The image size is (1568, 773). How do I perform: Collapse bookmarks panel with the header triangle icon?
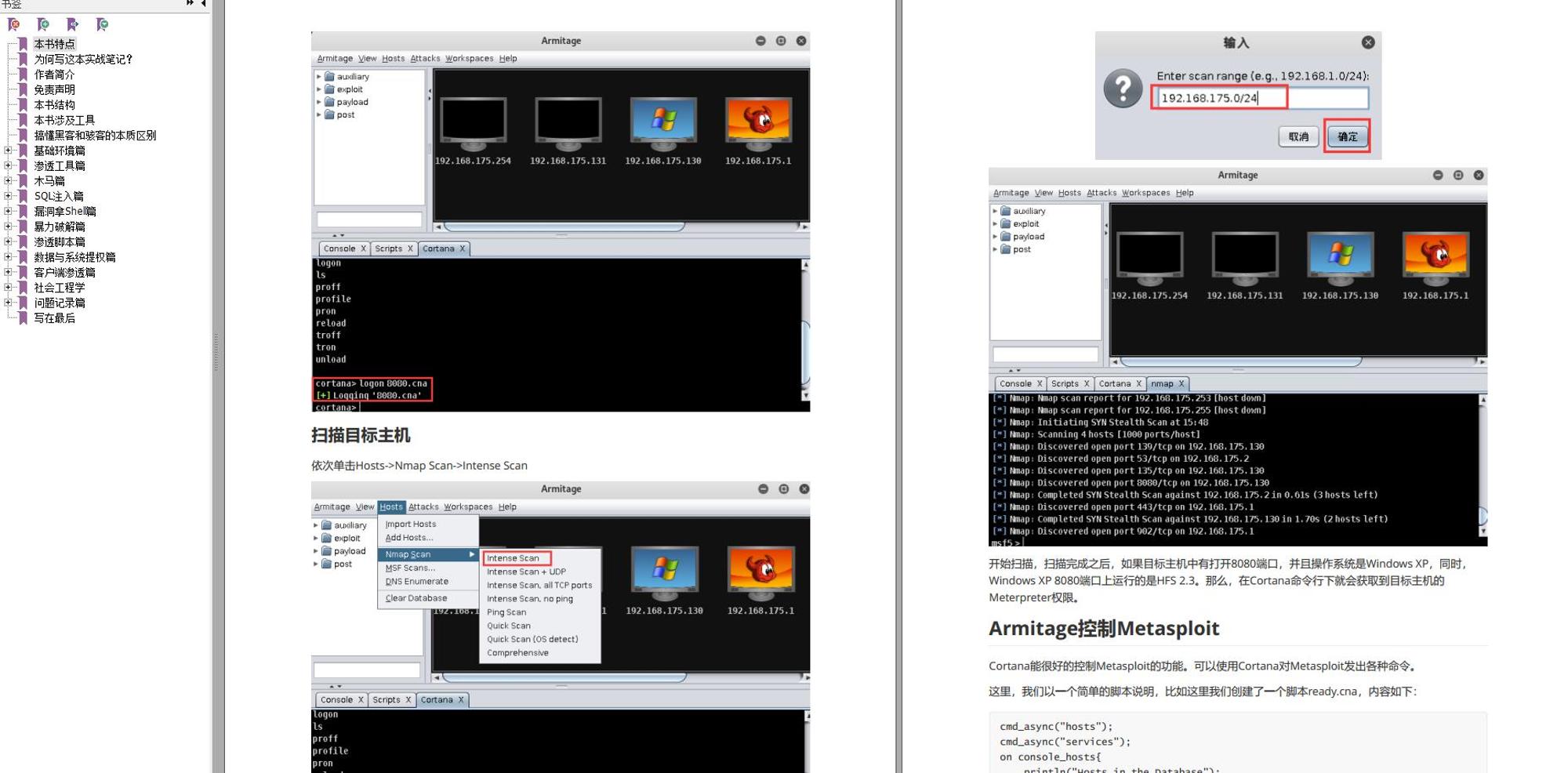[204, 3]
